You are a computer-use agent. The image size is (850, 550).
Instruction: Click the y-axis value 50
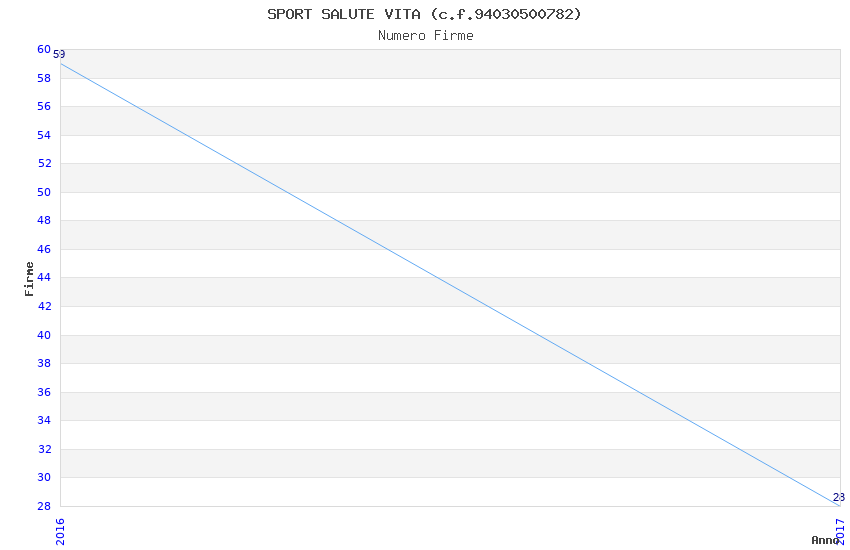44,192
